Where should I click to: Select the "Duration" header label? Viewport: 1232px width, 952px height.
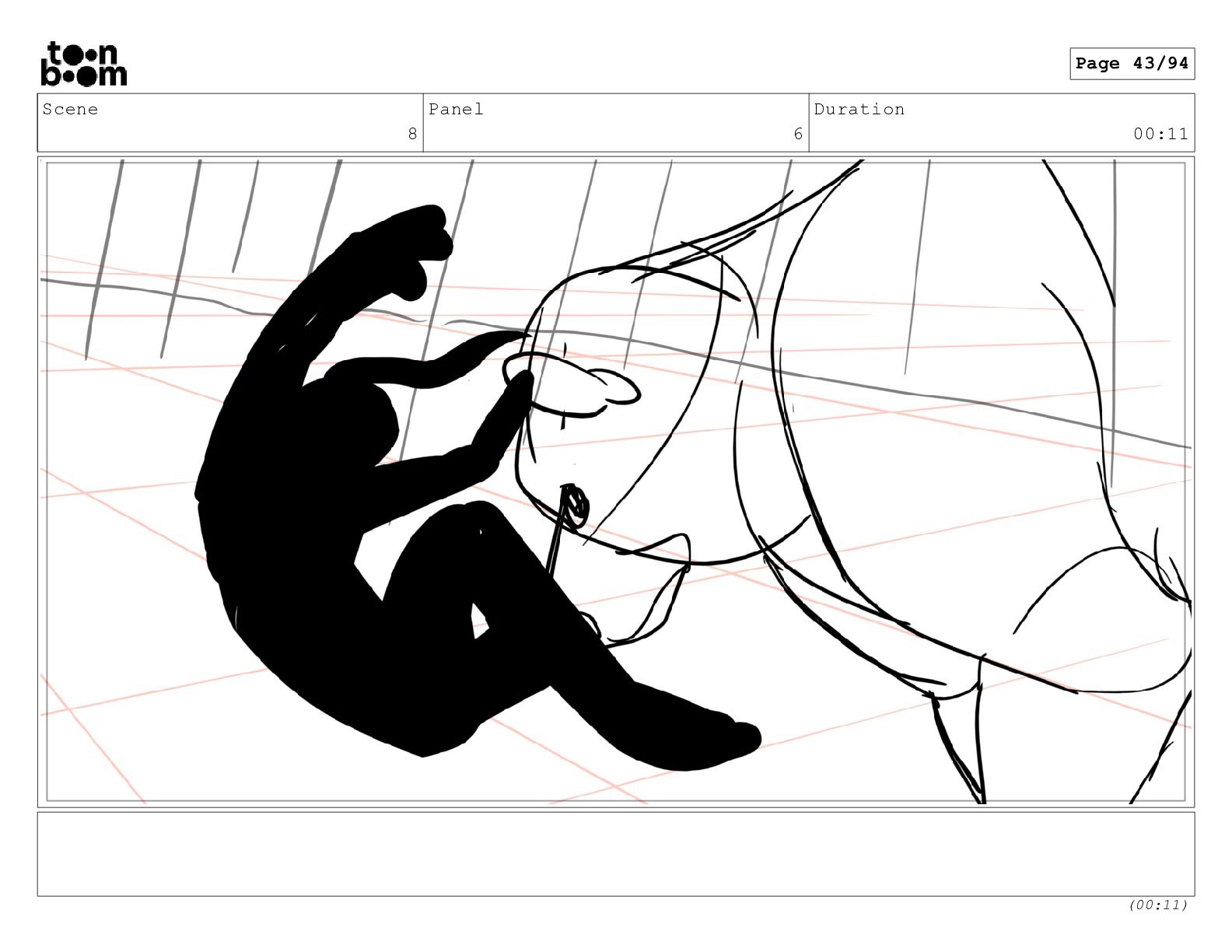(x=859, y=110)
